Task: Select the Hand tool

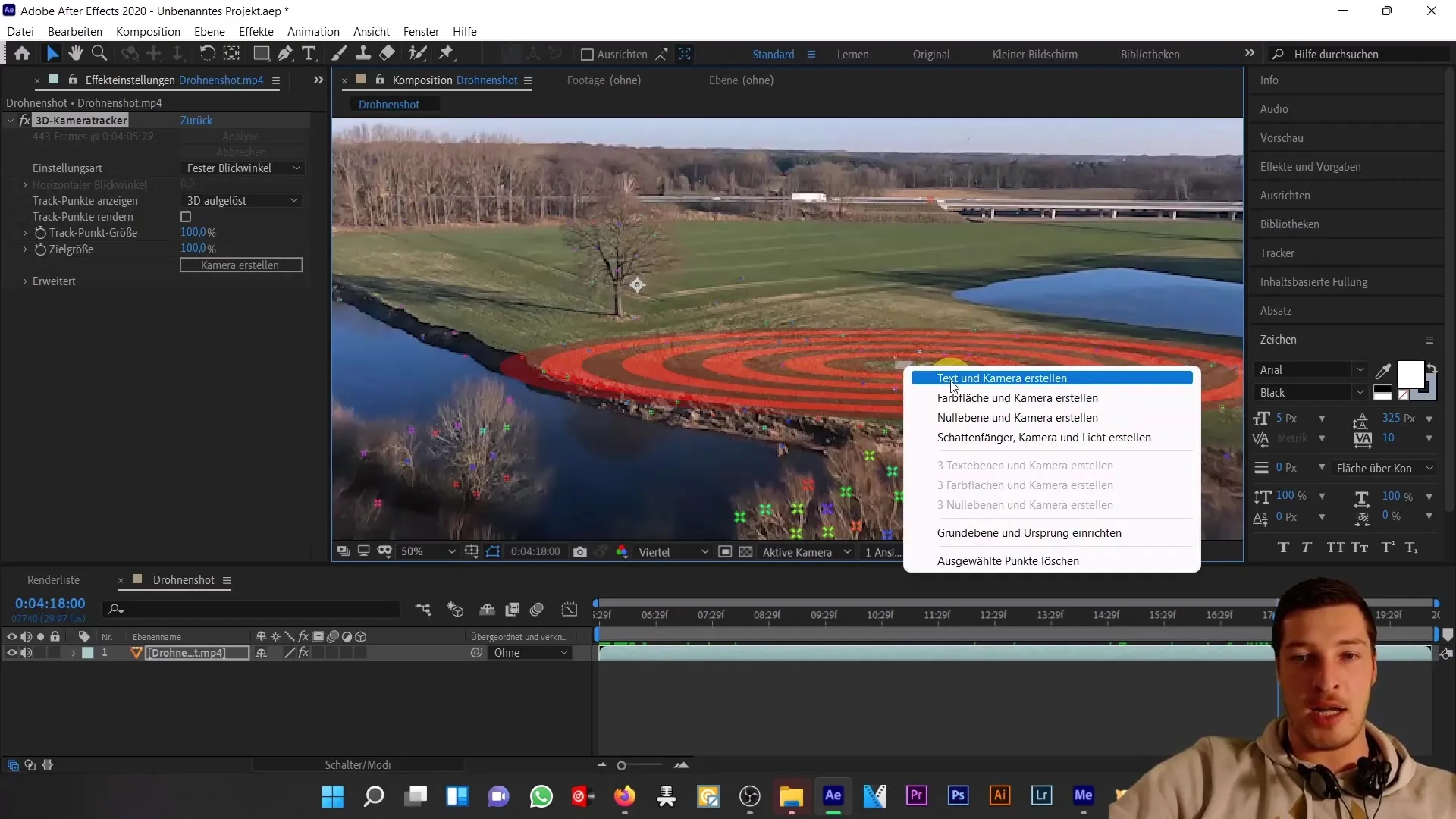Action: click(75, 54)
